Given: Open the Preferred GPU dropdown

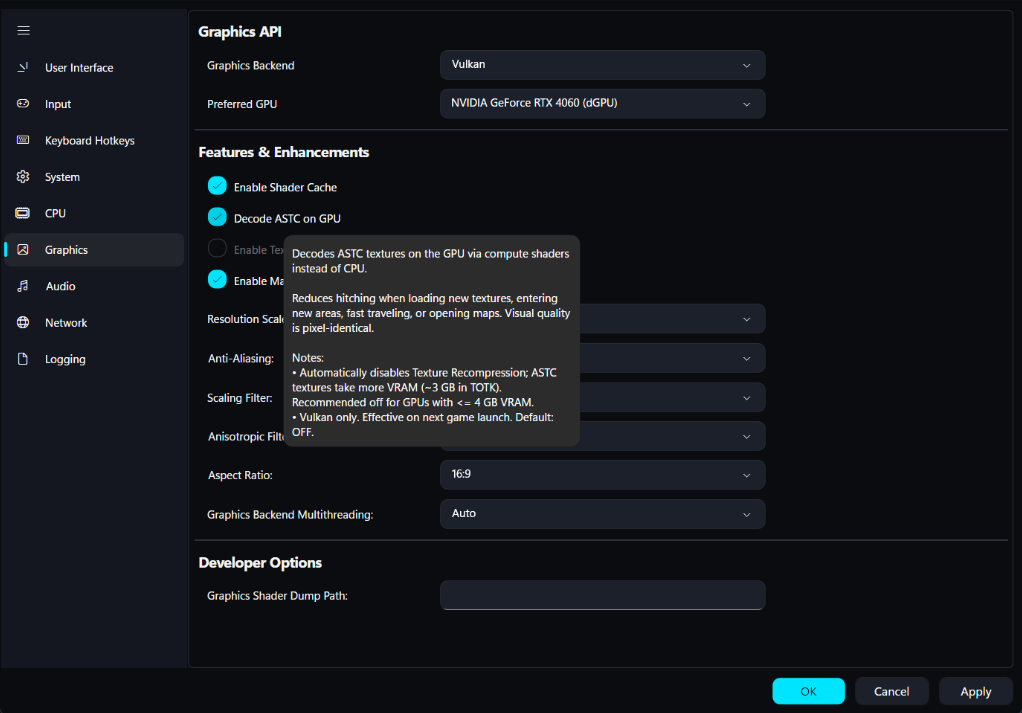Looking at the screenshot, I should (602, 104).
